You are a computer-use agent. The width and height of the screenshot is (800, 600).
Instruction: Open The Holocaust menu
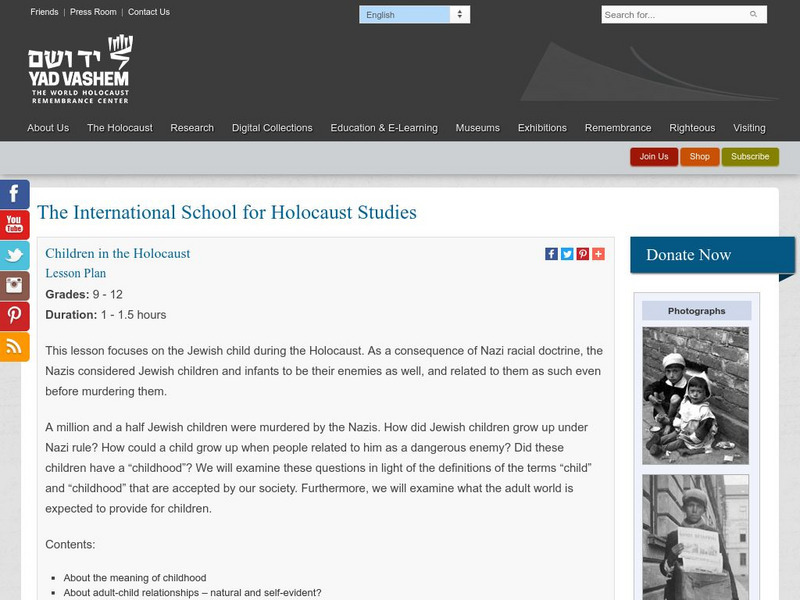(120, 128)
